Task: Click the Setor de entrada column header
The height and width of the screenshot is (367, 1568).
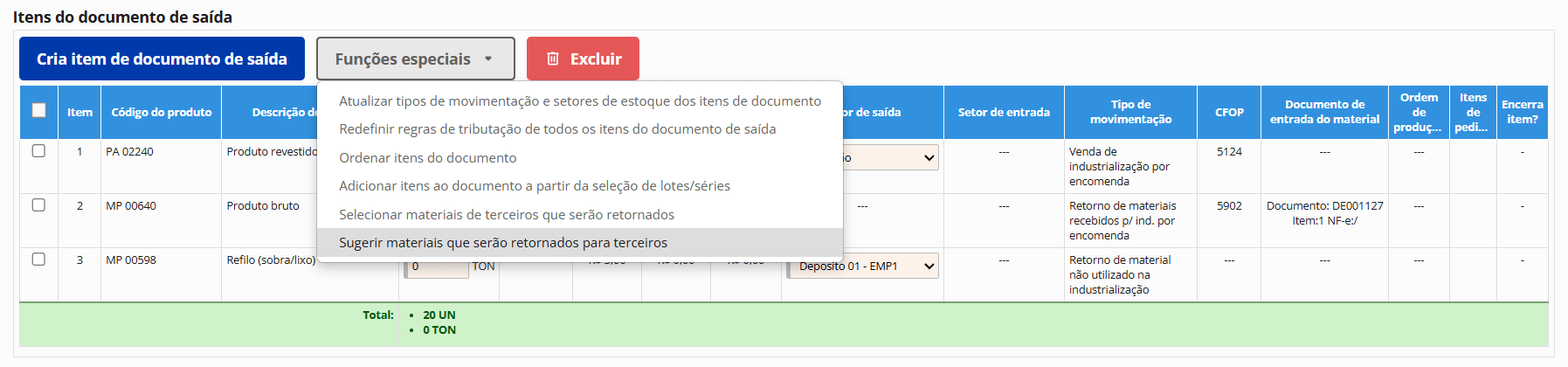Action: 1004,113
